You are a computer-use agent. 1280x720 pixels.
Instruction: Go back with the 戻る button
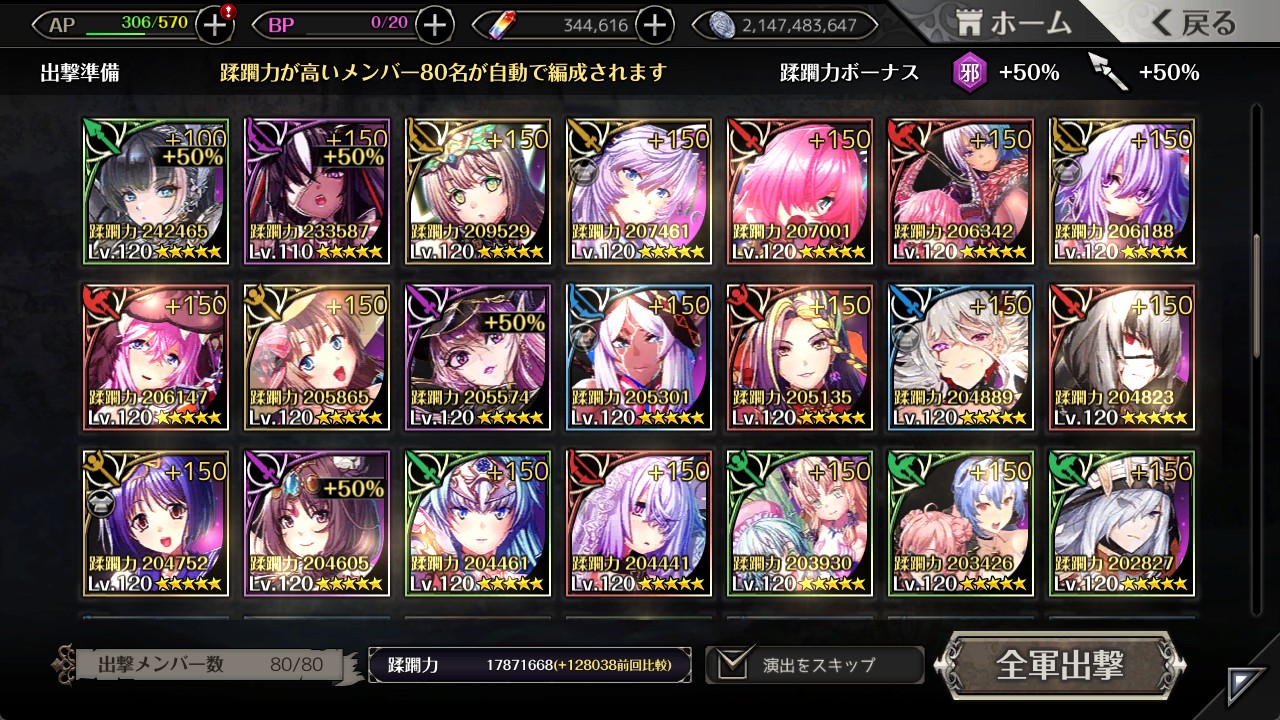click(x=1193, y=23)
